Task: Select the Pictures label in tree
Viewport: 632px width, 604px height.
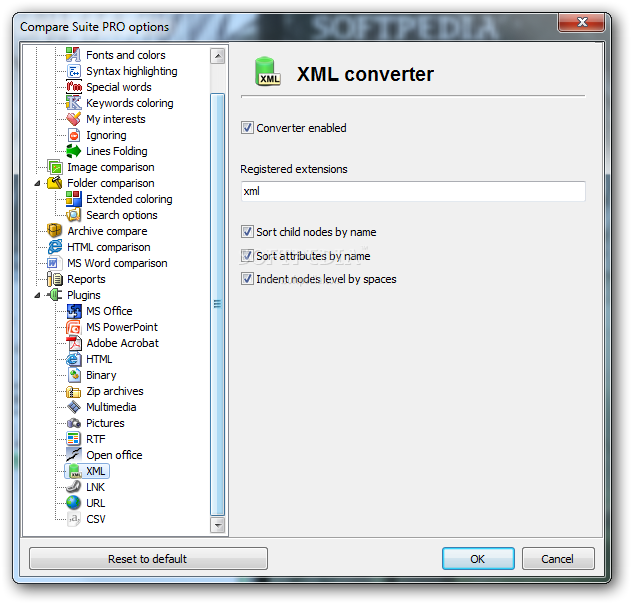Action: [105, 423]
